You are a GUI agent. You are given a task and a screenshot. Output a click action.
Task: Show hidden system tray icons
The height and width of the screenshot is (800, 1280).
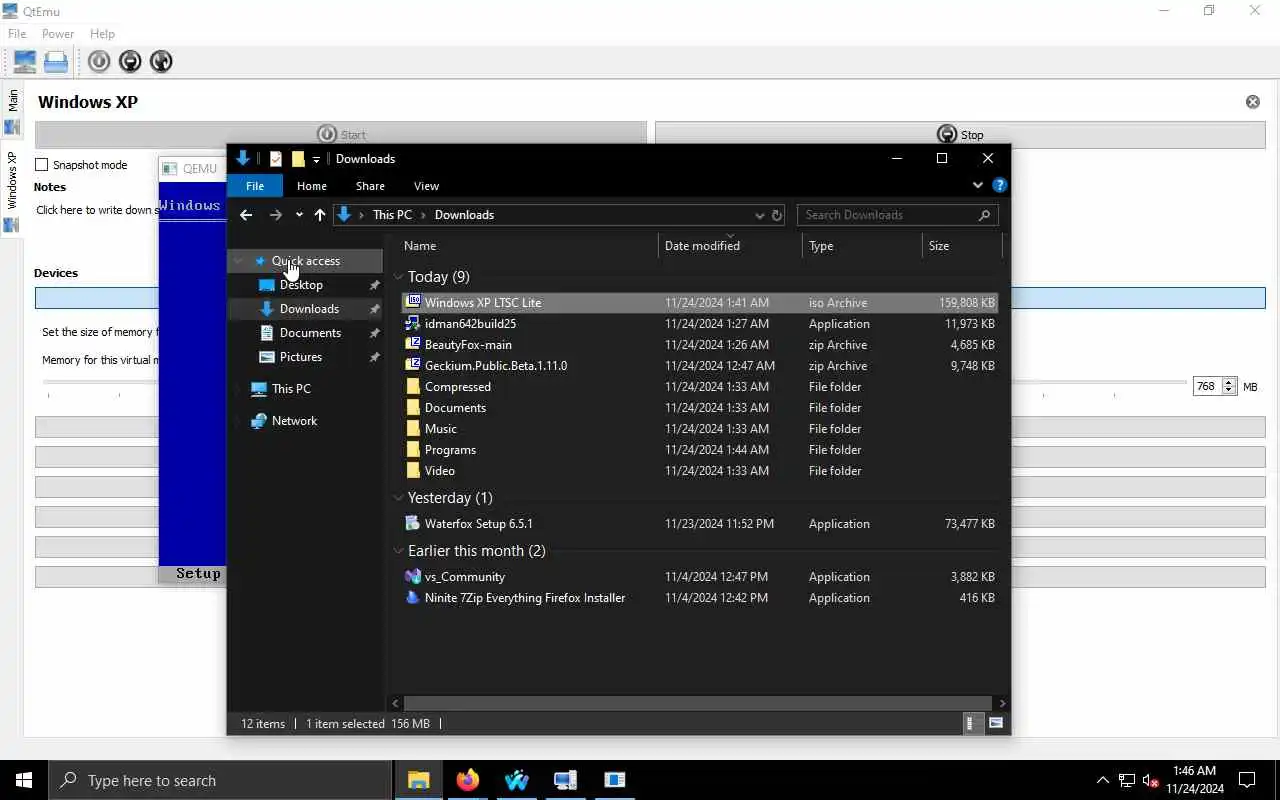tap(1103, 781)
